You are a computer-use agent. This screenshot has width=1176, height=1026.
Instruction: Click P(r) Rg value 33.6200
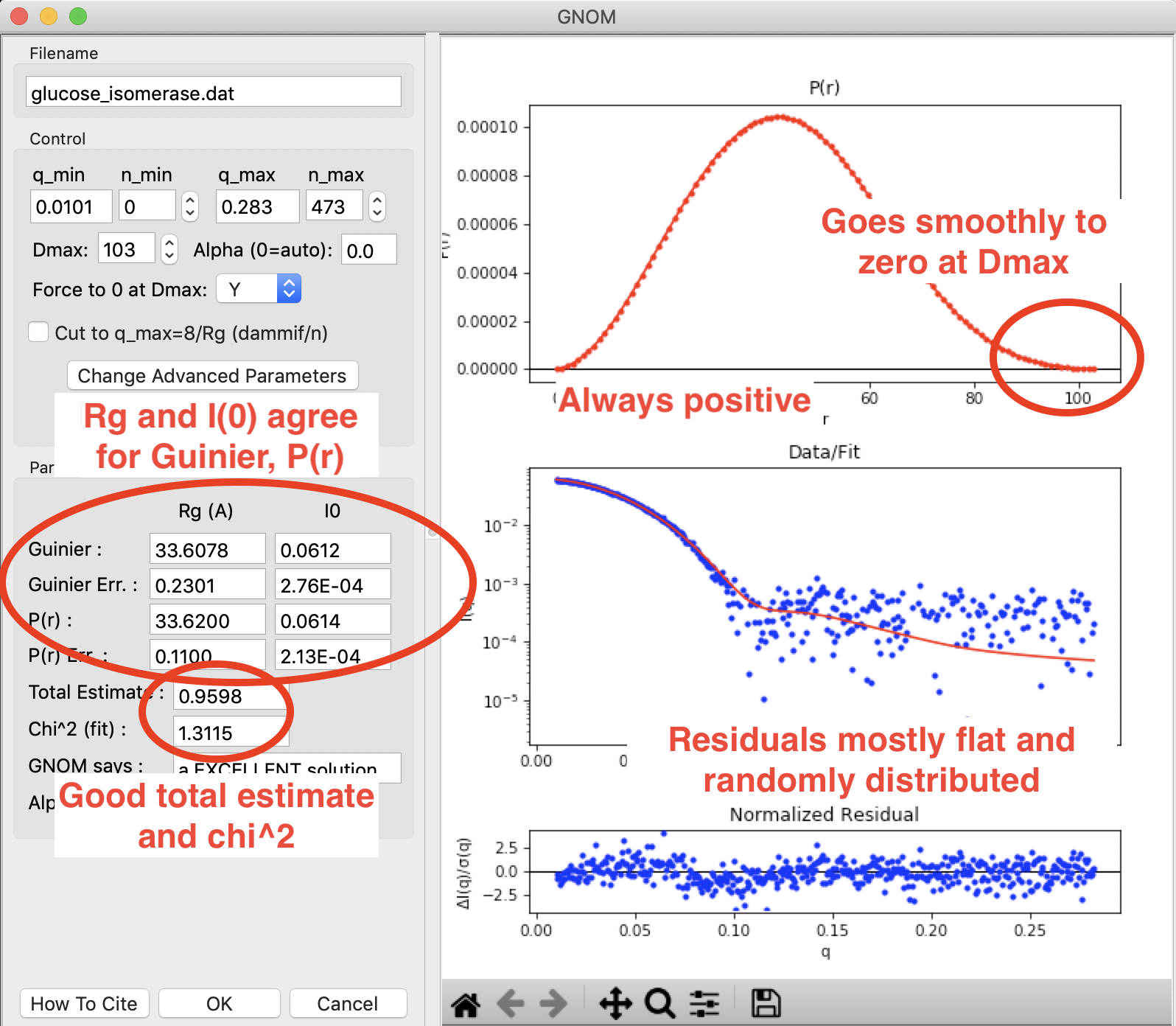(x=208, y=621)
